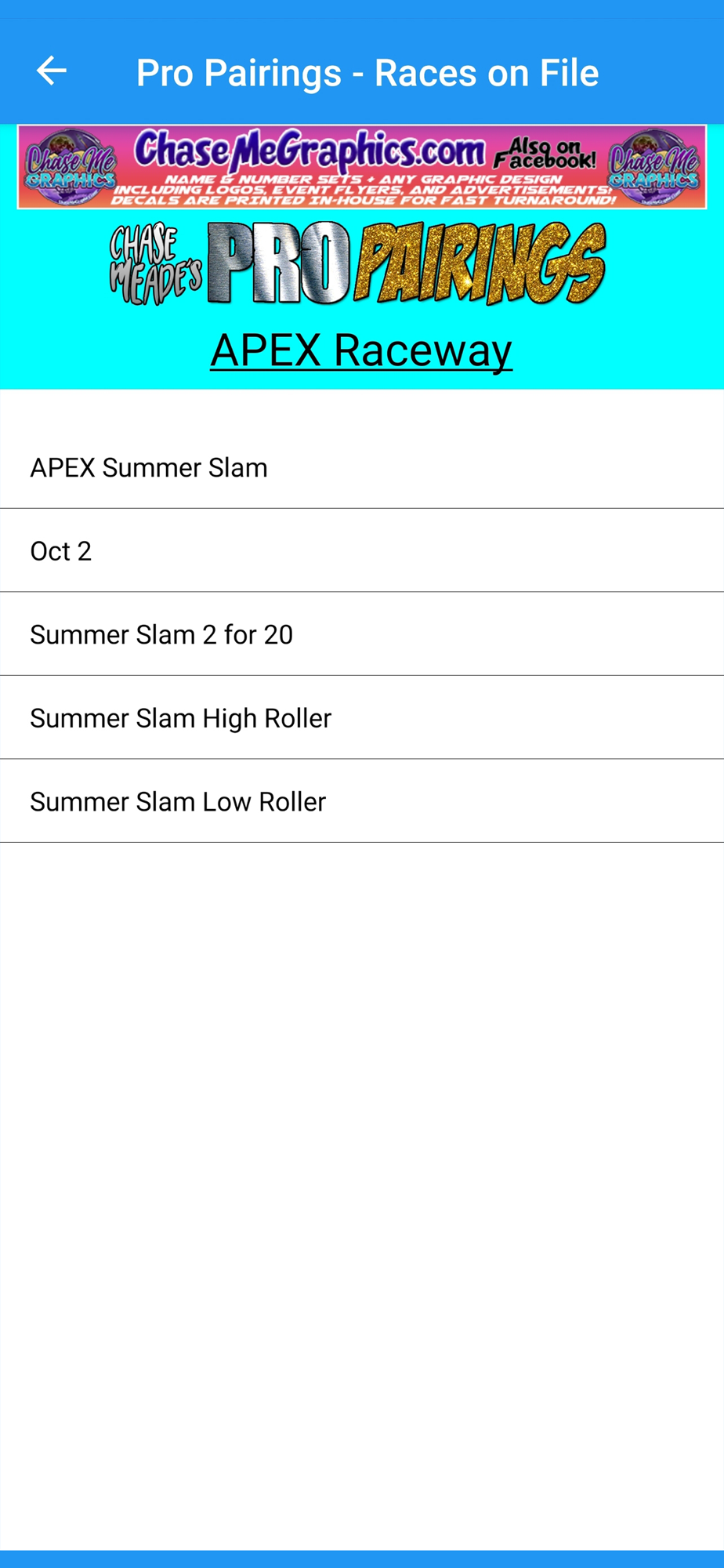Image resolution: width=724 pixels, height=1568 pixels.
Task: Open the Oct 2 race entry
Action: (362, 550)
